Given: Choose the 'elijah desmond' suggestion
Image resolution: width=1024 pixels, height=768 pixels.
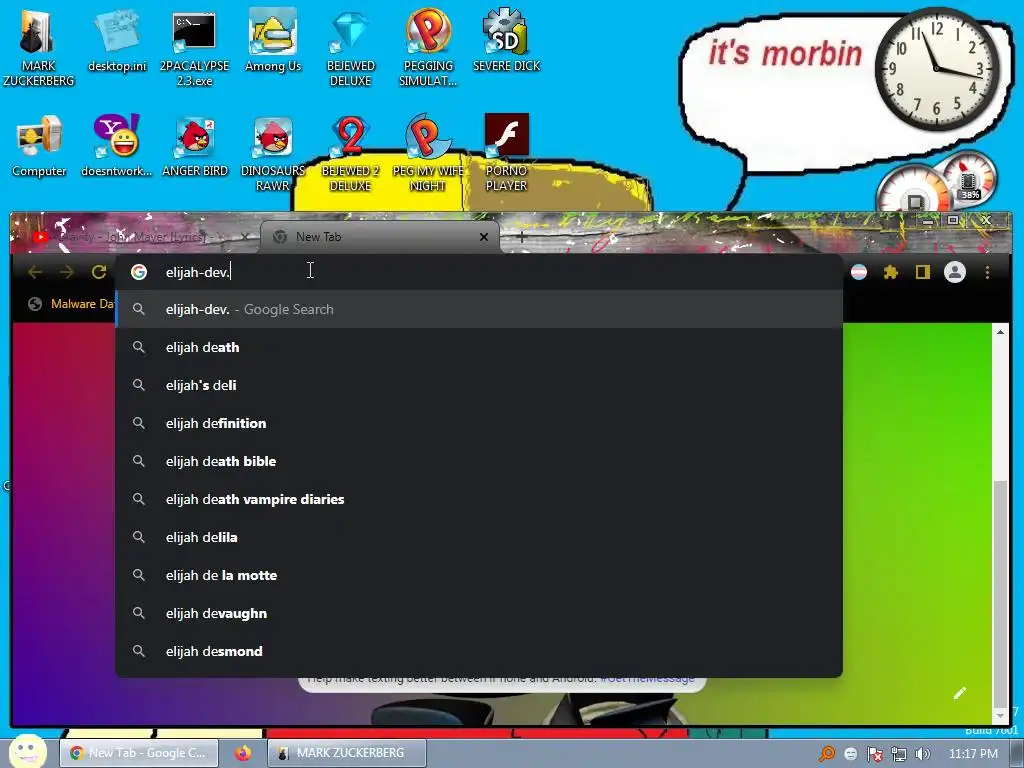Looking at the screenshot, I should [x=479, y=651].
